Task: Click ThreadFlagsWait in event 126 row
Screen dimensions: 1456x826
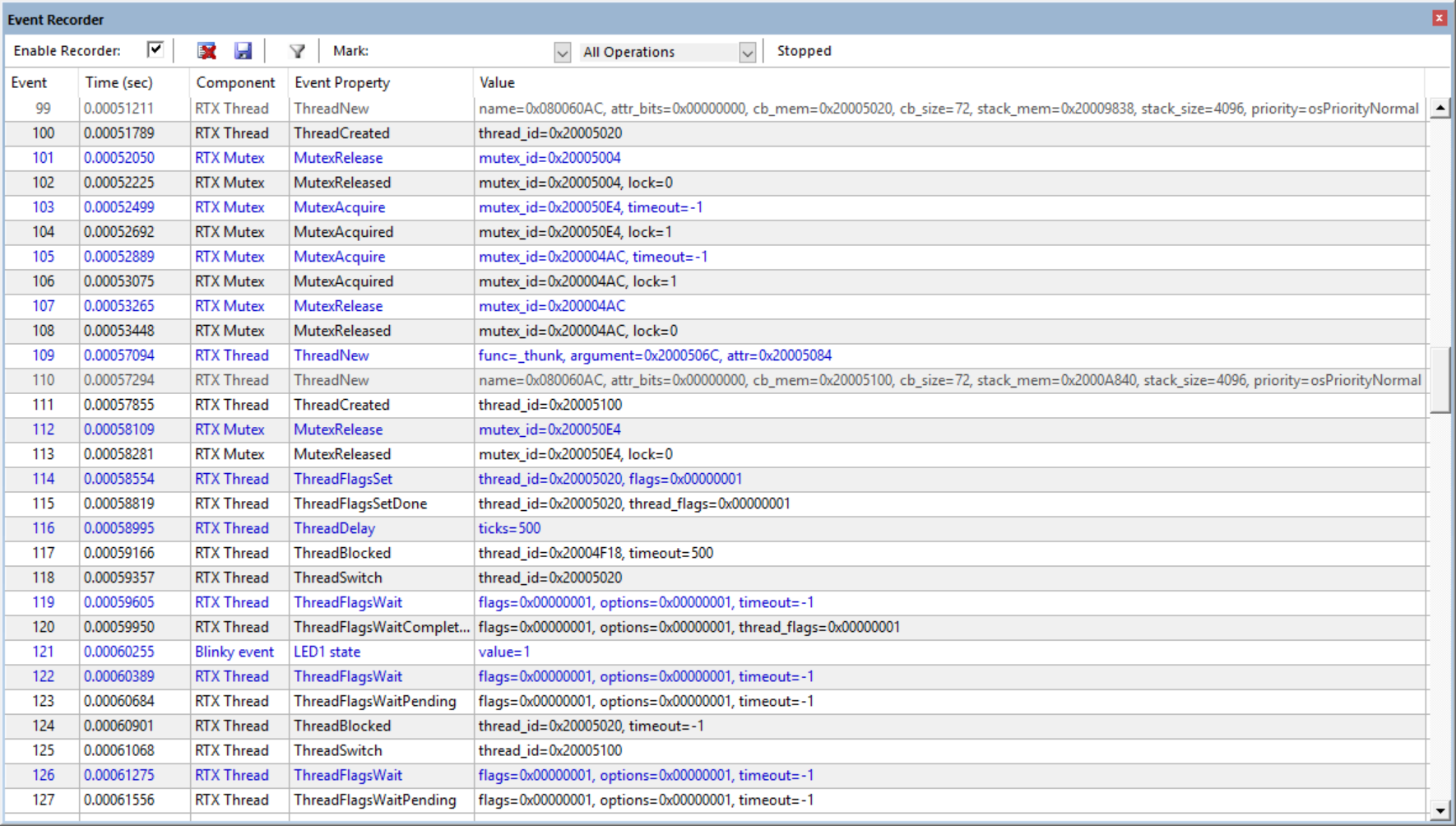Action: [x=348, y=775]
